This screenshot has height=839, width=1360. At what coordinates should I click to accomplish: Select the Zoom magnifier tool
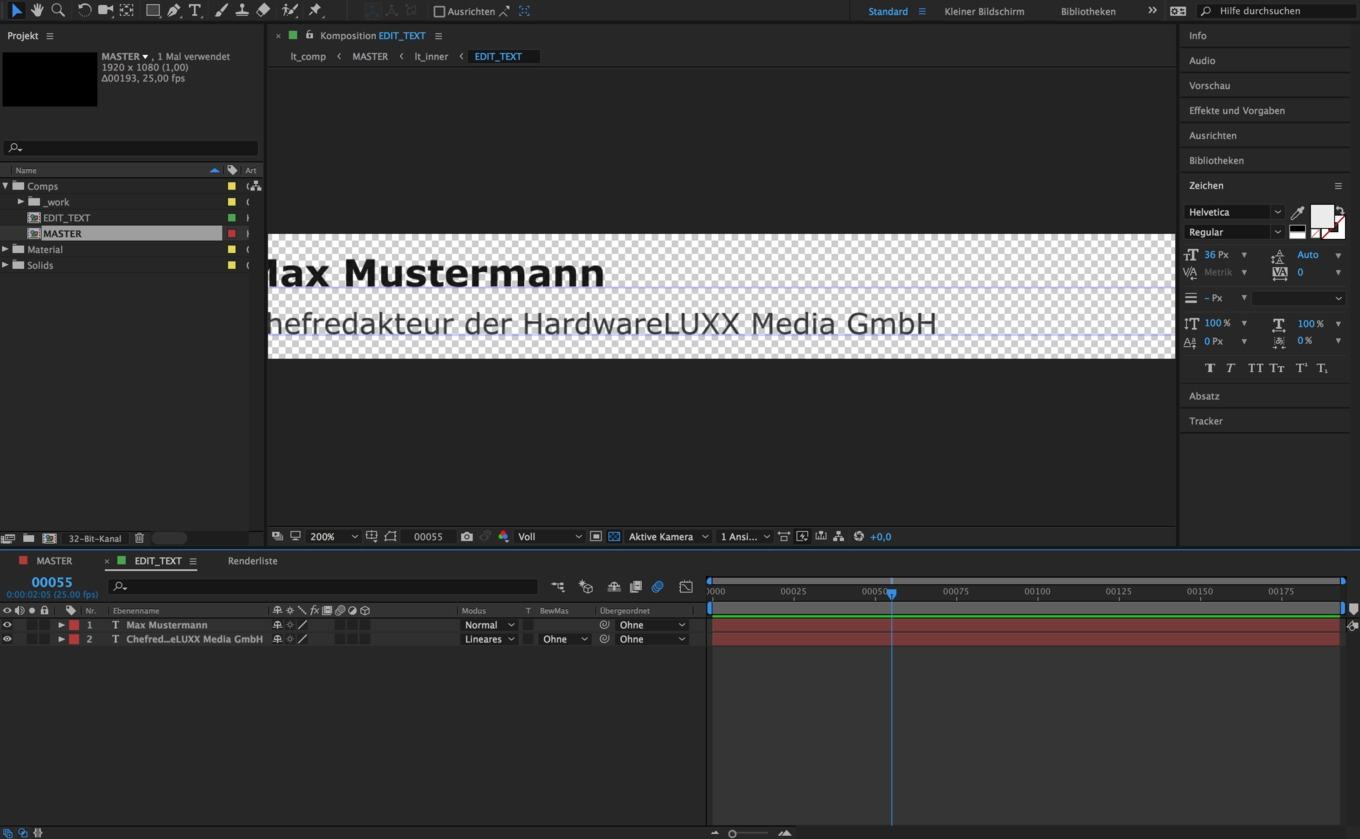(x=58, y=10)
